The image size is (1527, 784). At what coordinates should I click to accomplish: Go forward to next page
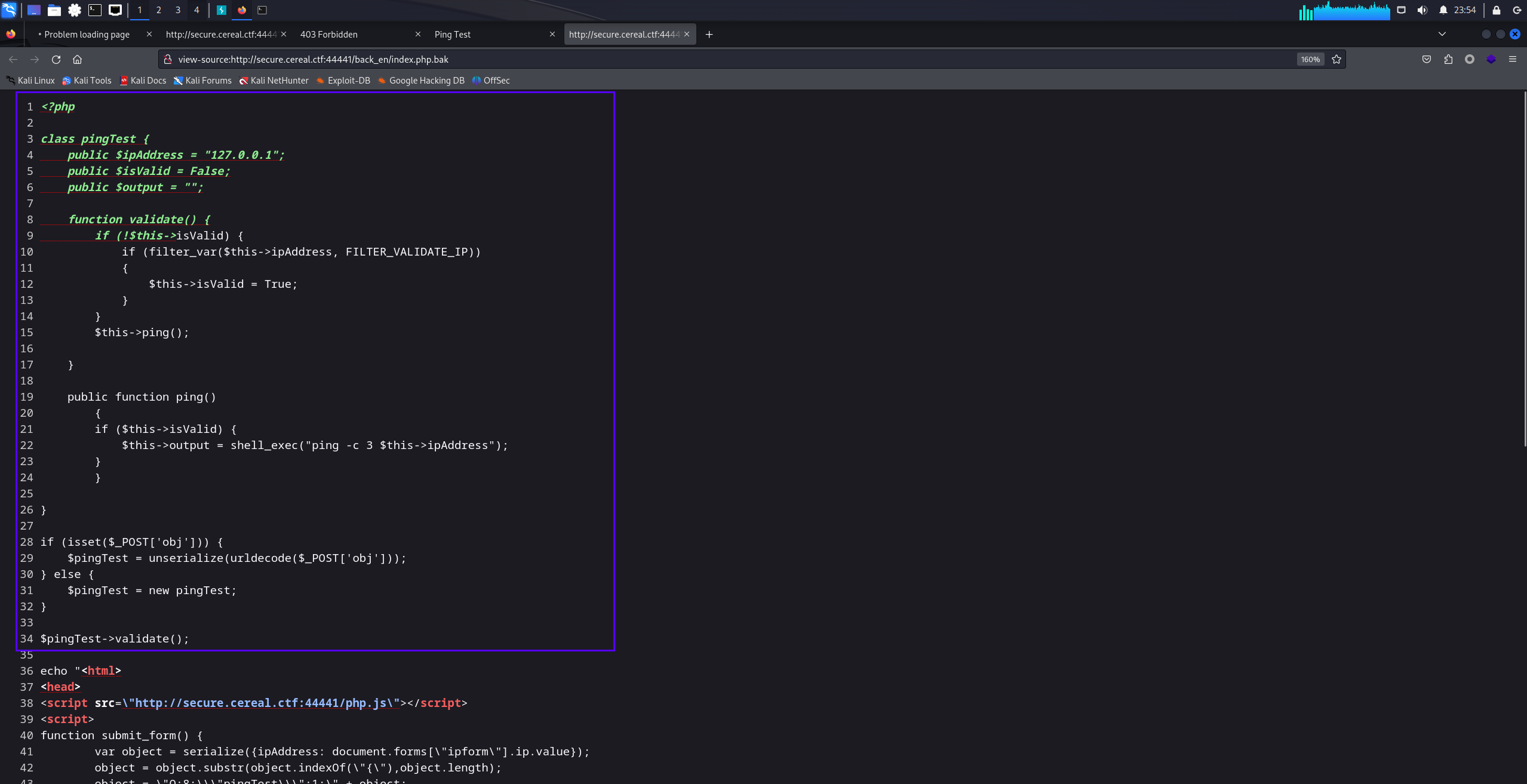tap(35, 59)
